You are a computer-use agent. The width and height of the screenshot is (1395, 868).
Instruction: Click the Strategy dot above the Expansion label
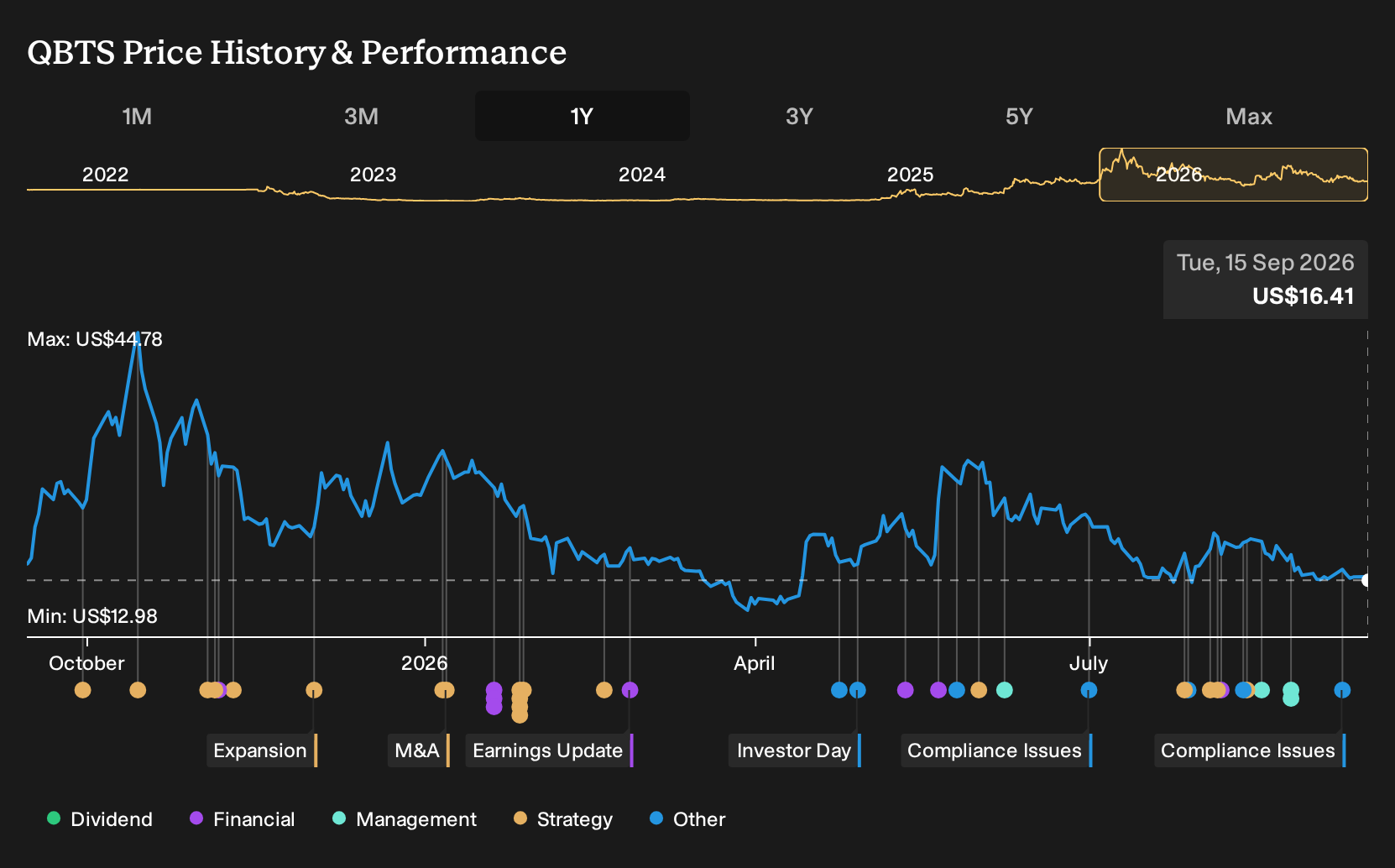tap(314, 690)
